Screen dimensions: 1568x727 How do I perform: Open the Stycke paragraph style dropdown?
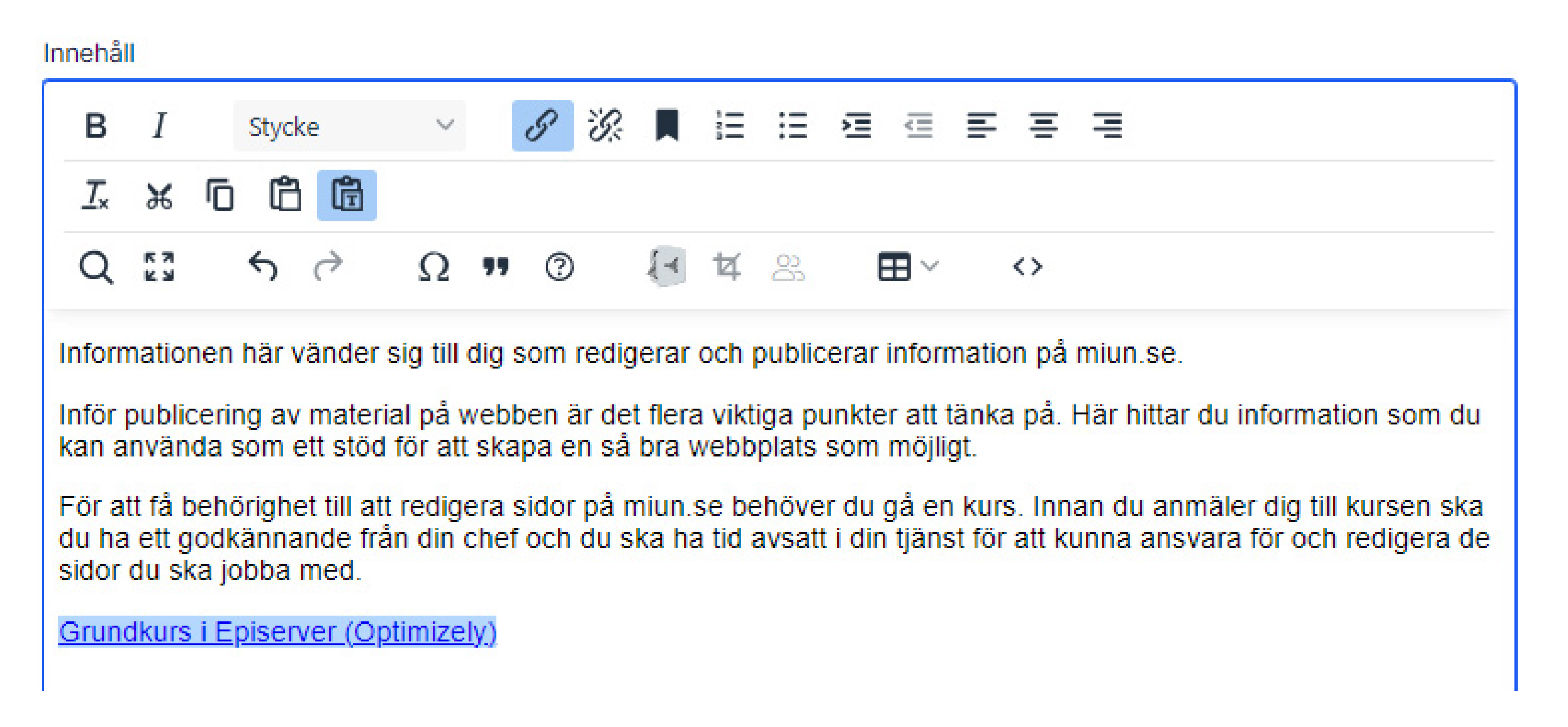[x=350, y=126]
